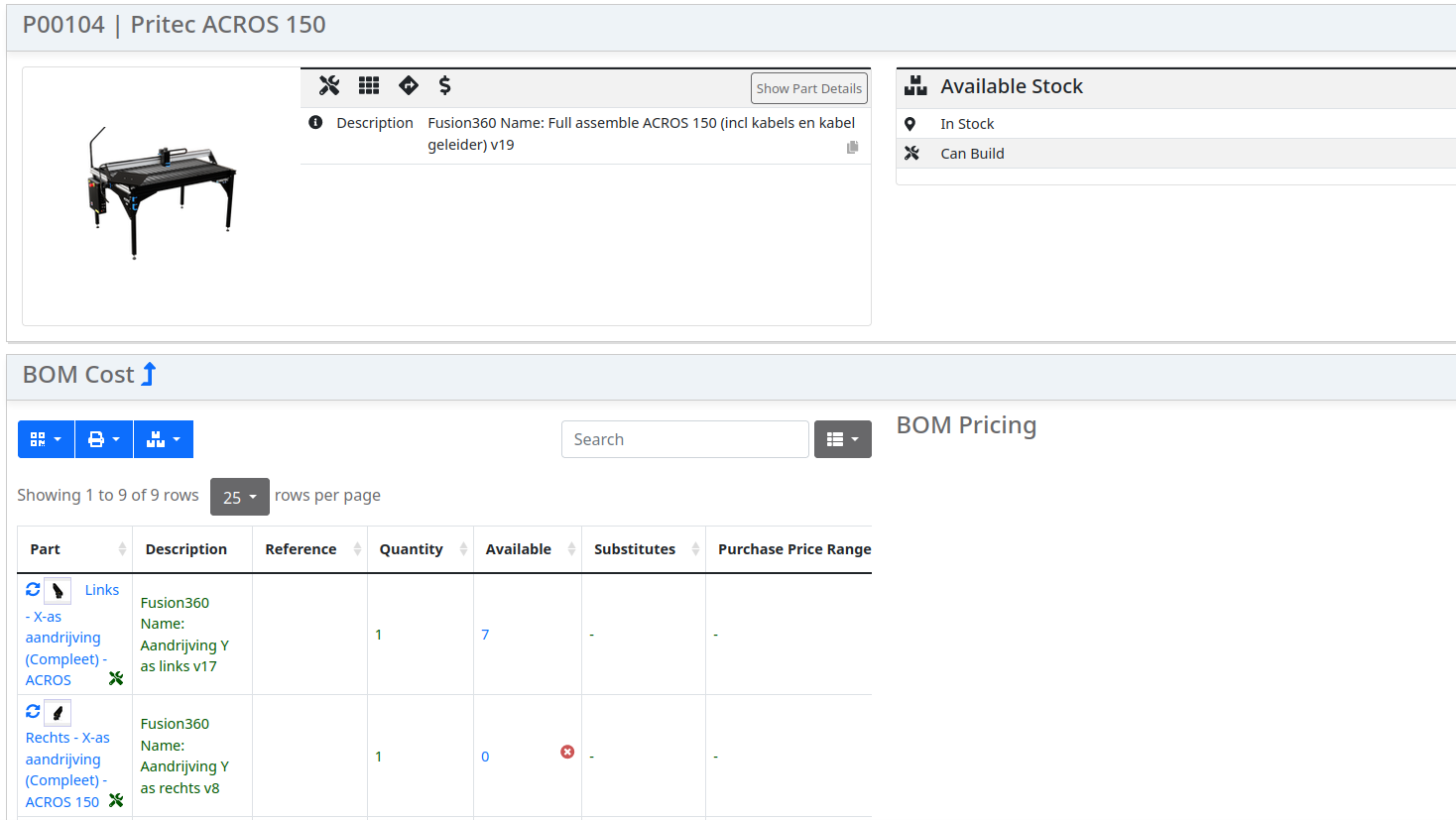Open the print actions dropdown

pos(104,439)
